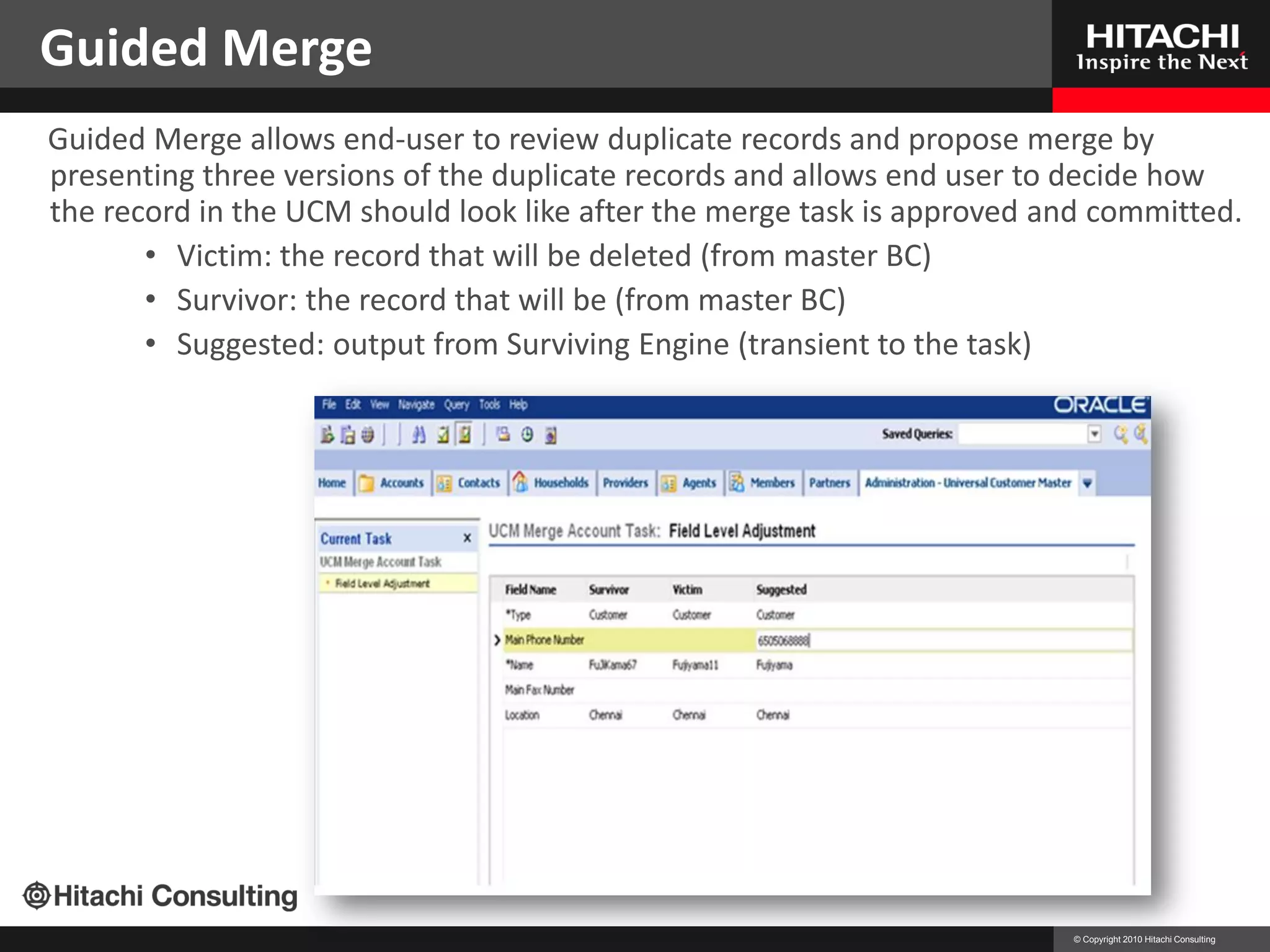Click the last toolbar icon beside the clock
Viewport: 1270px width, 952px height.
[x=551, y=436]
